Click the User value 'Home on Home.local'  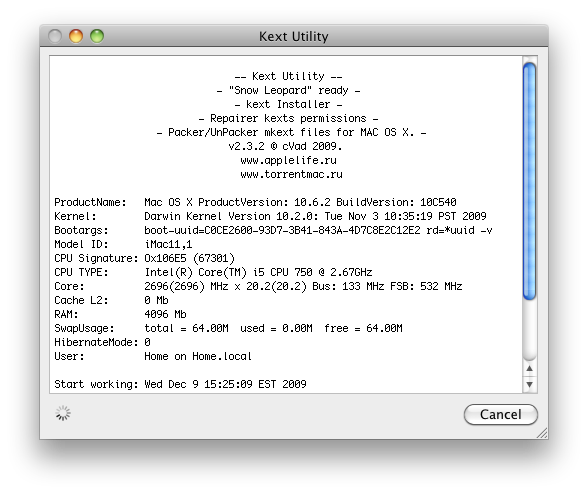point(198,356)
